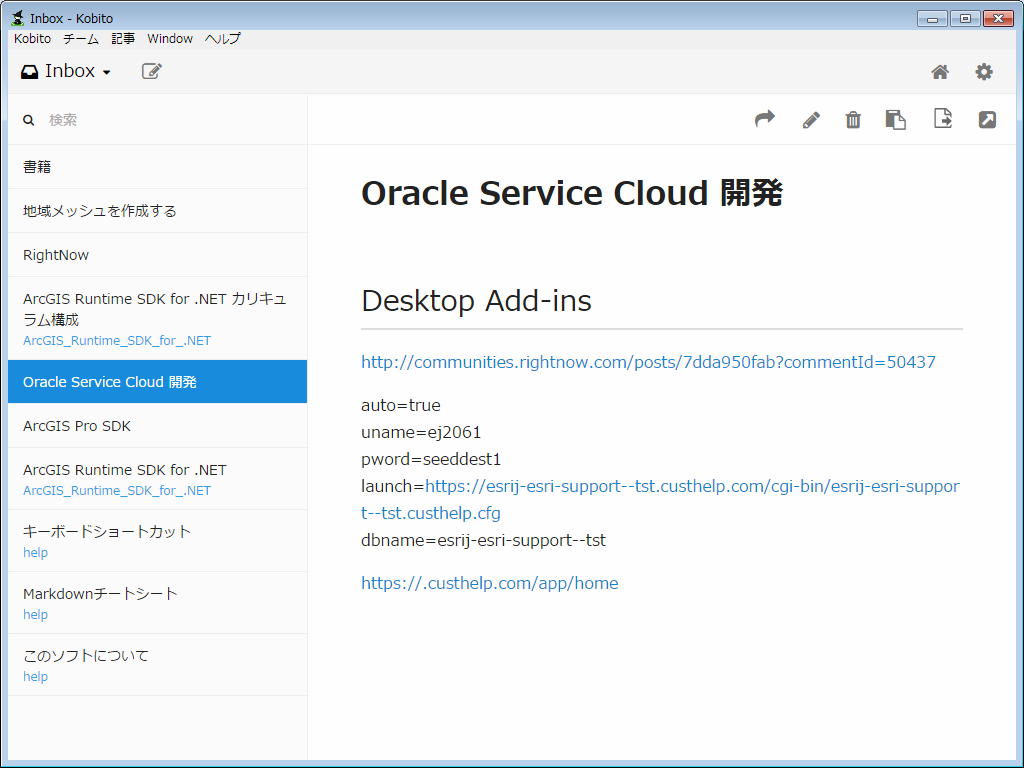Click help tag under このソフトについて
This screenshot has height=768, width=1024.
35,677
